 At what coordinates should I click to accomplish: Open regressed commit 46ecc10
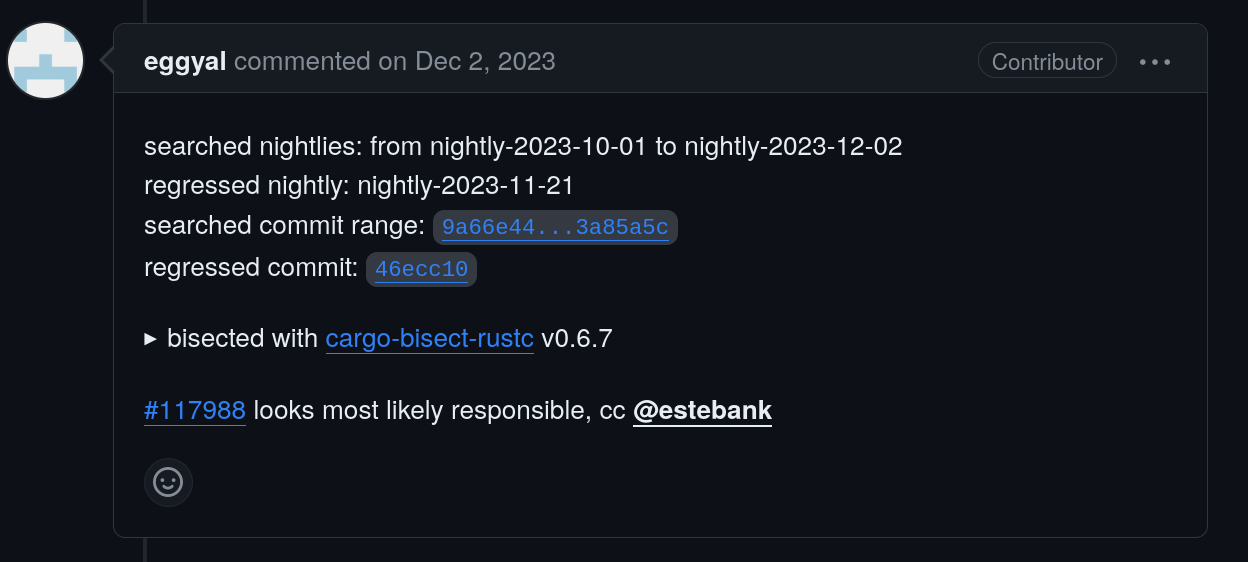click(x=421, y=269)
